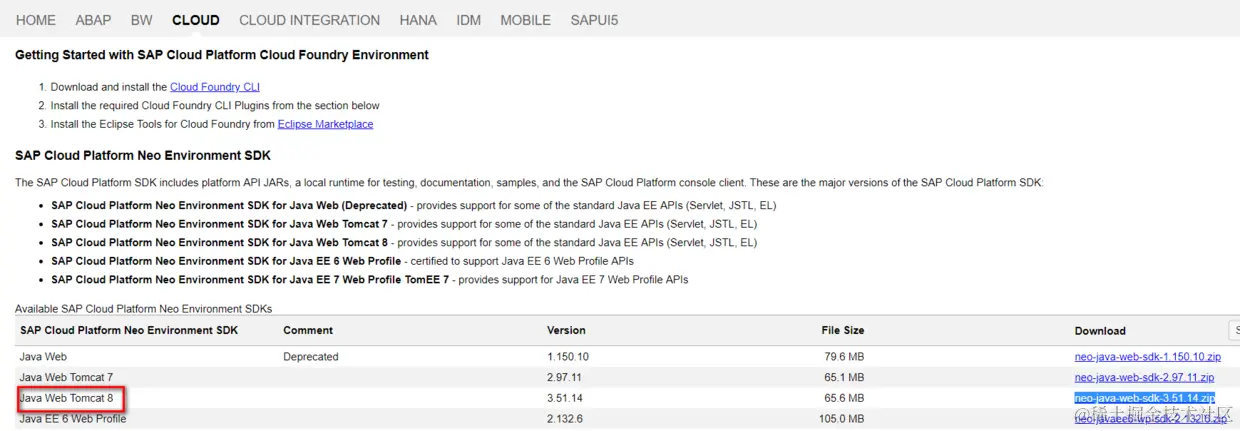Select the CLOUD tab
Viewport: 1240px width, 431px height.
[195, 20]
